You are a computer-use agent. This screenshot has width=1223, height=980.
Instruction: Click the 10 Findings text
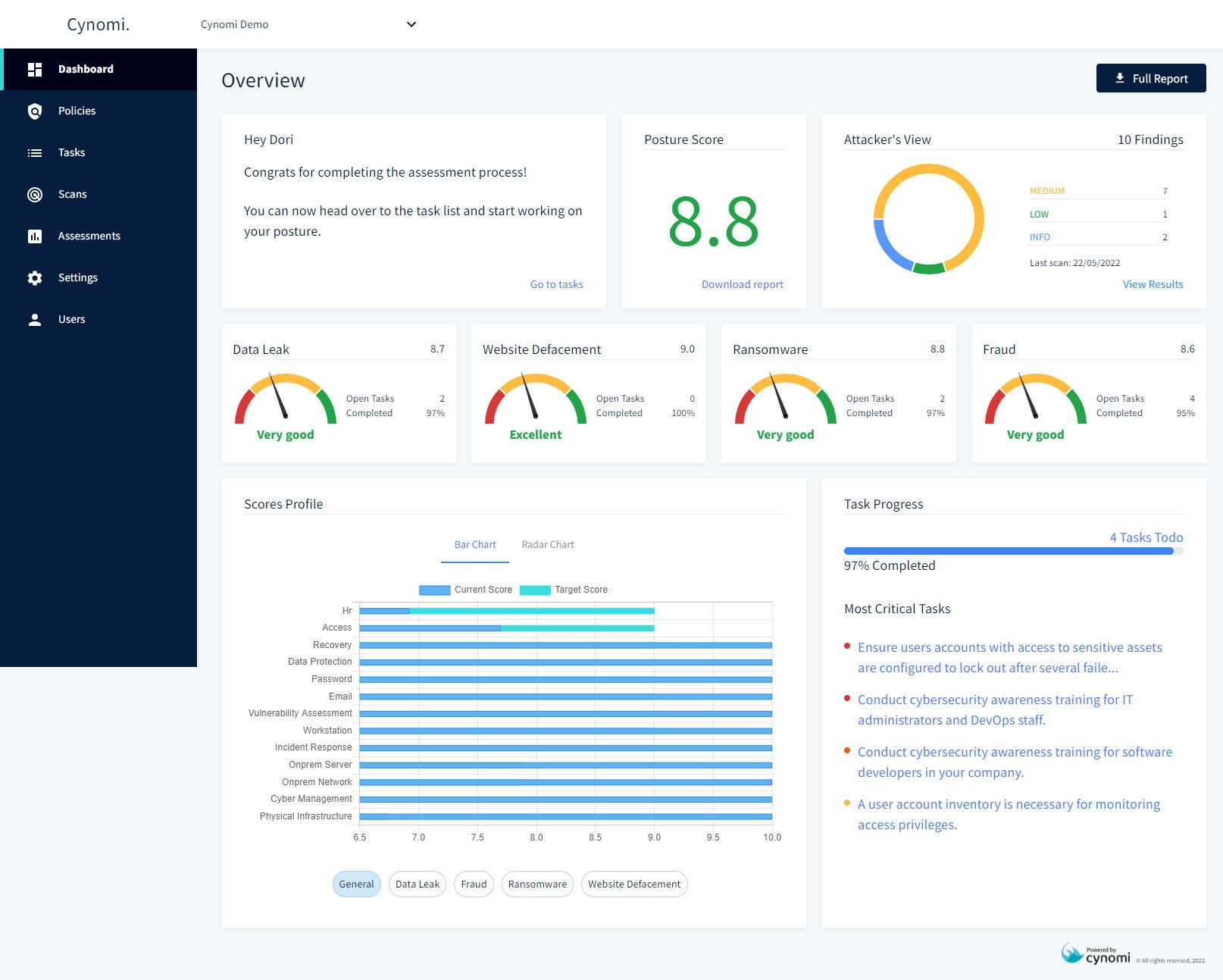[x=1150, y=139]
